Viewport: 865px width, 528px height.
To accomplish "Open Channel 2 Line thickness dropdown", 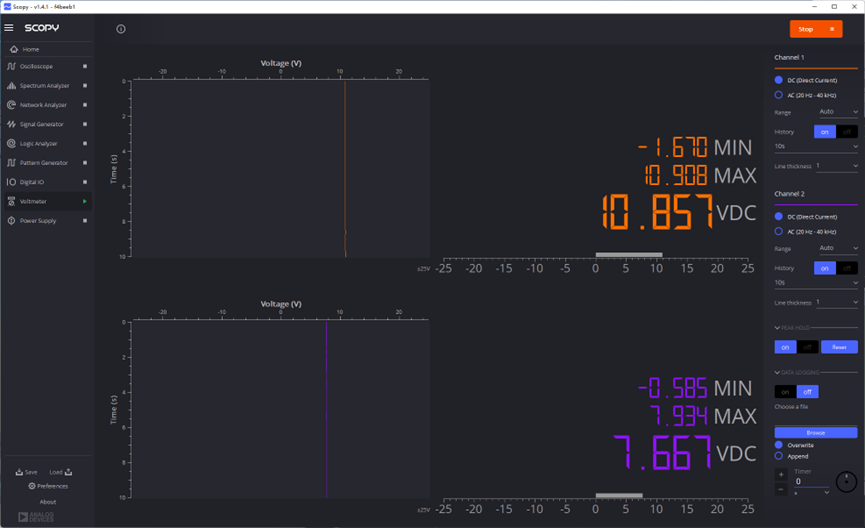I will point(837,302).
